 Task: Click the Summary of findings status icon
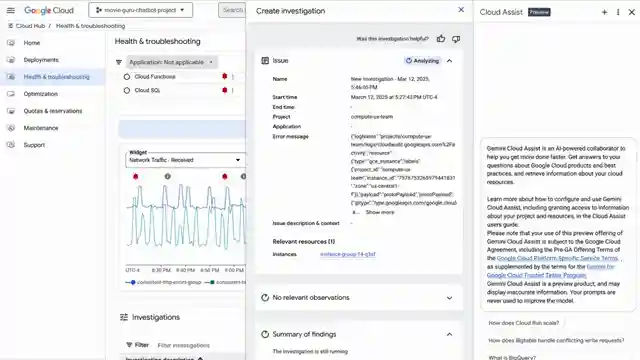265,334
